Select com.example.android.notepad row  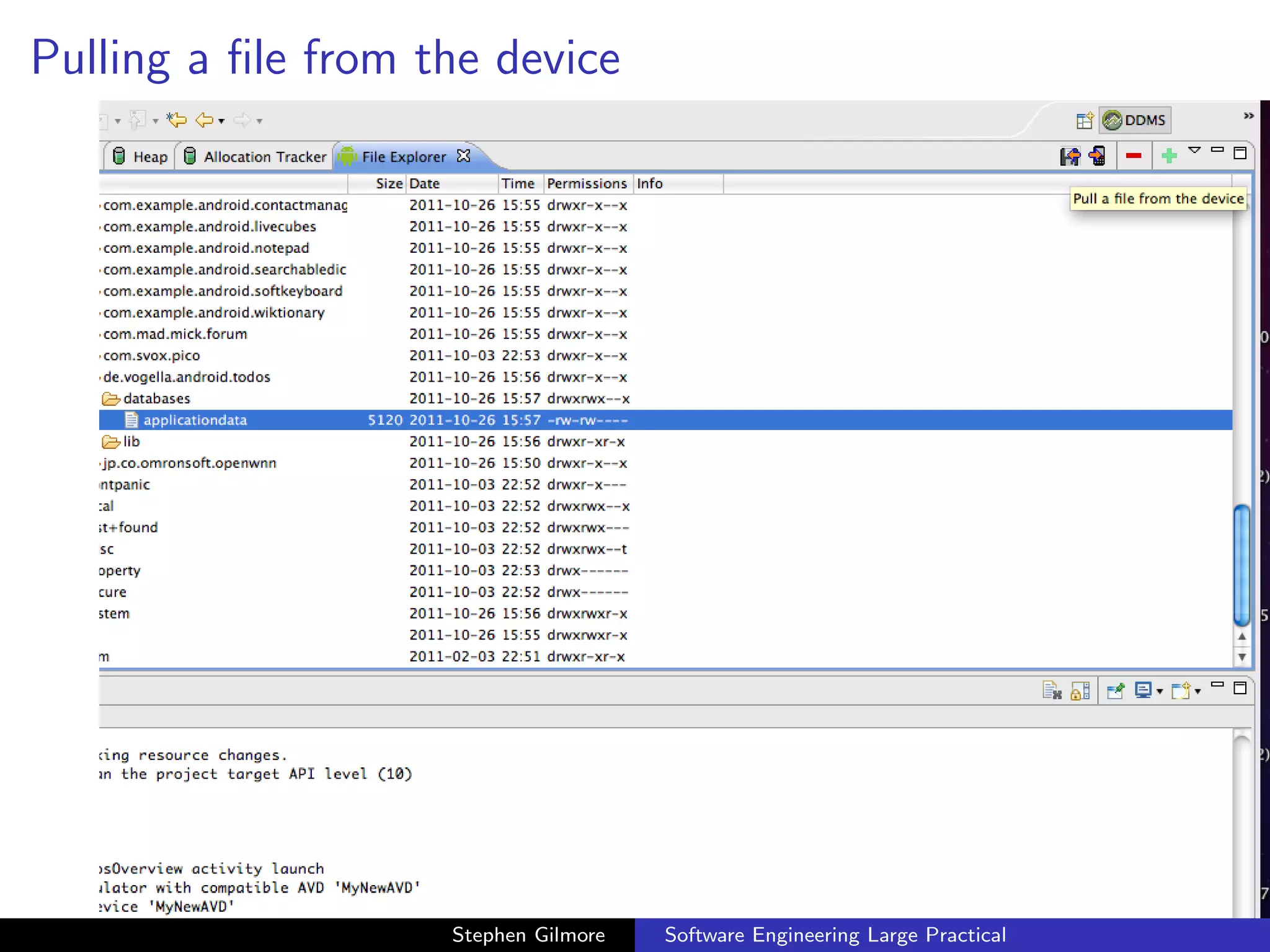(x=665, y=248)
